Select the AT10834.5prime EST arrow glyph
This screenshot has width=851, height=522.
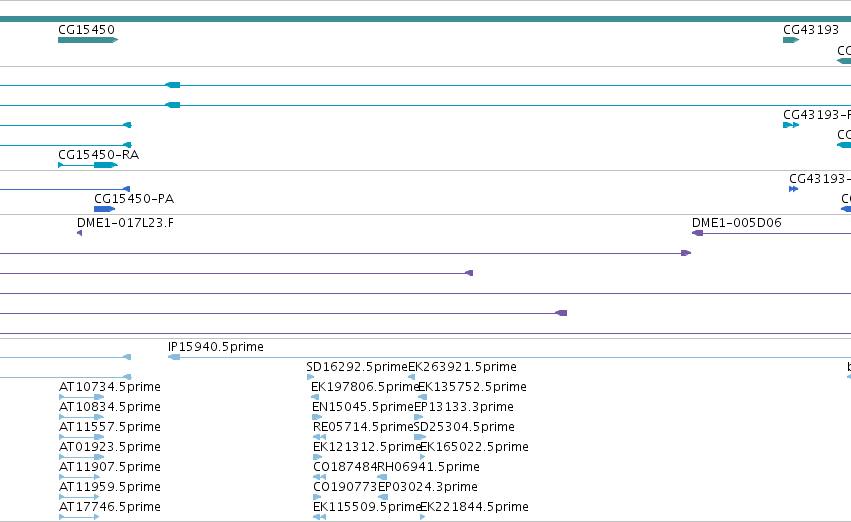[81, 417]
